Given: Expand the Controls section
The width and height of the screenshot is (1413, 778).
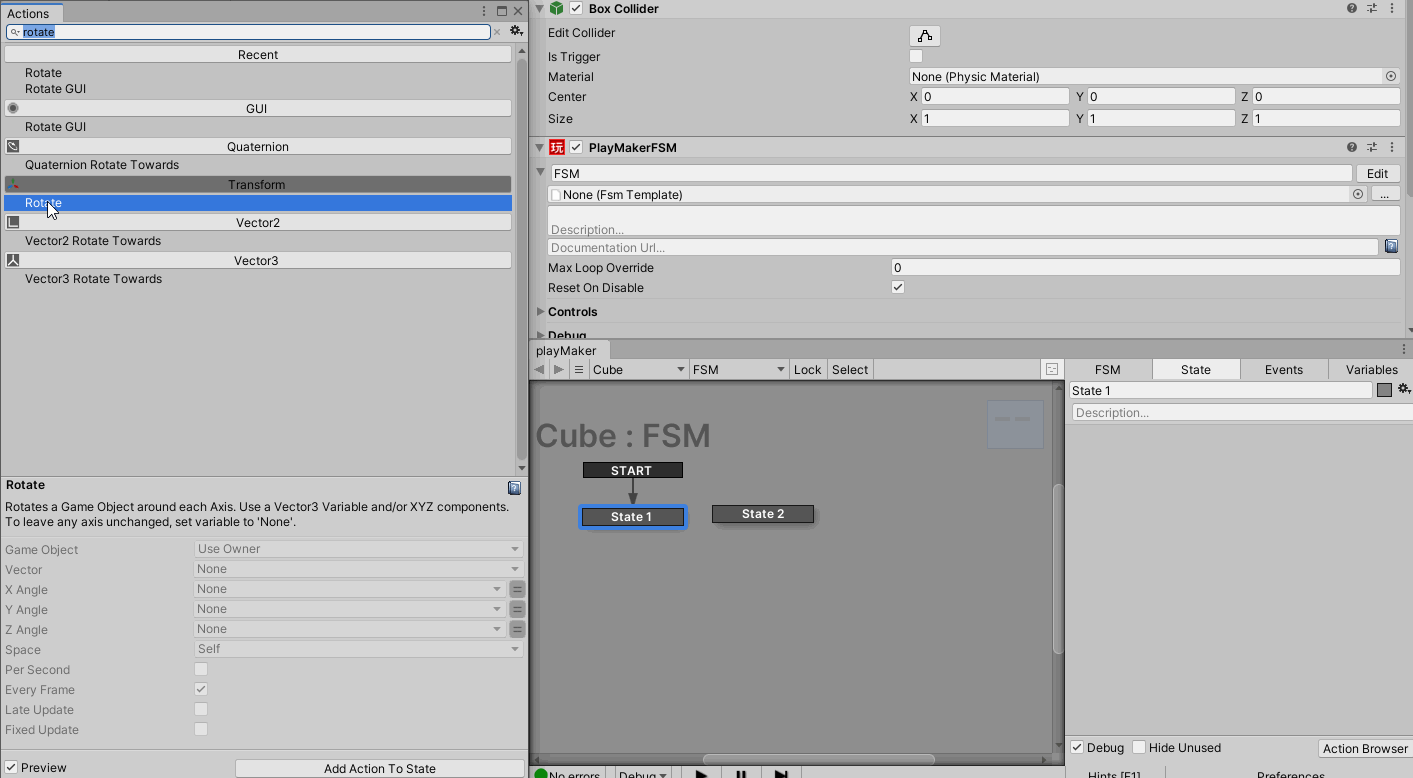Looking at the screenshot, I should point(541,311).
